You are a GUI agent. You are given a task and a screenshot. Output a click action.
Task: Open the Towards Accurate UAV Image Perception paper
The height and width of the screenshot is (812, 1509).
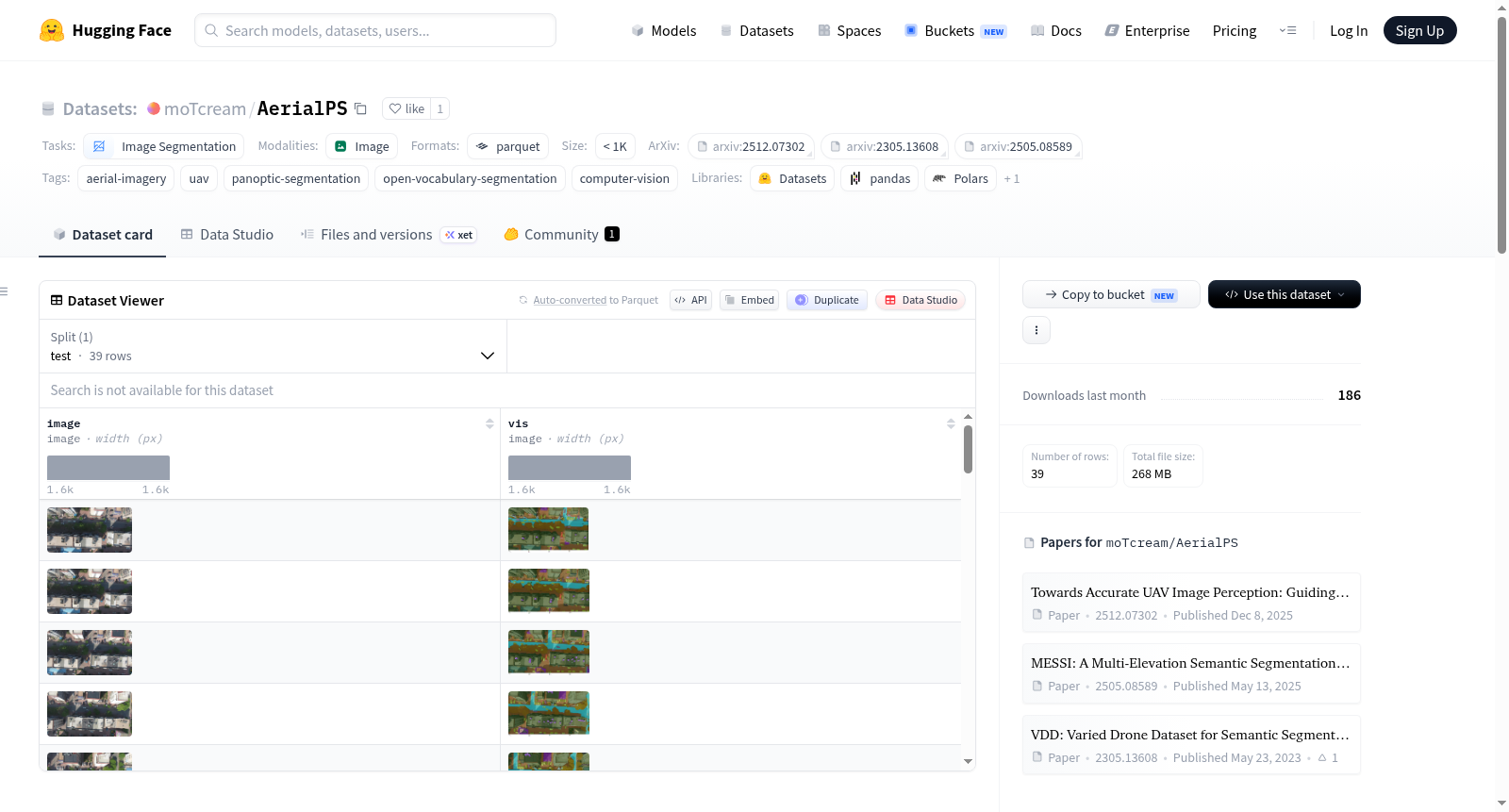point(1191,602)
